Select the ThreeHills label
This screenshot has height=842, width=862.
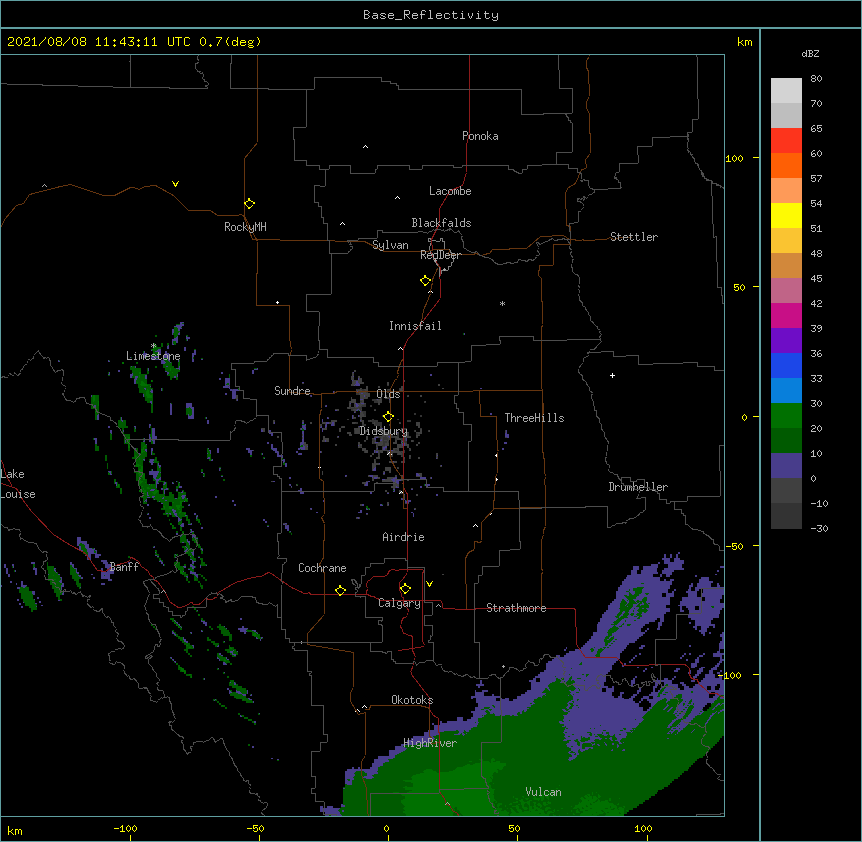pos(534,418)
